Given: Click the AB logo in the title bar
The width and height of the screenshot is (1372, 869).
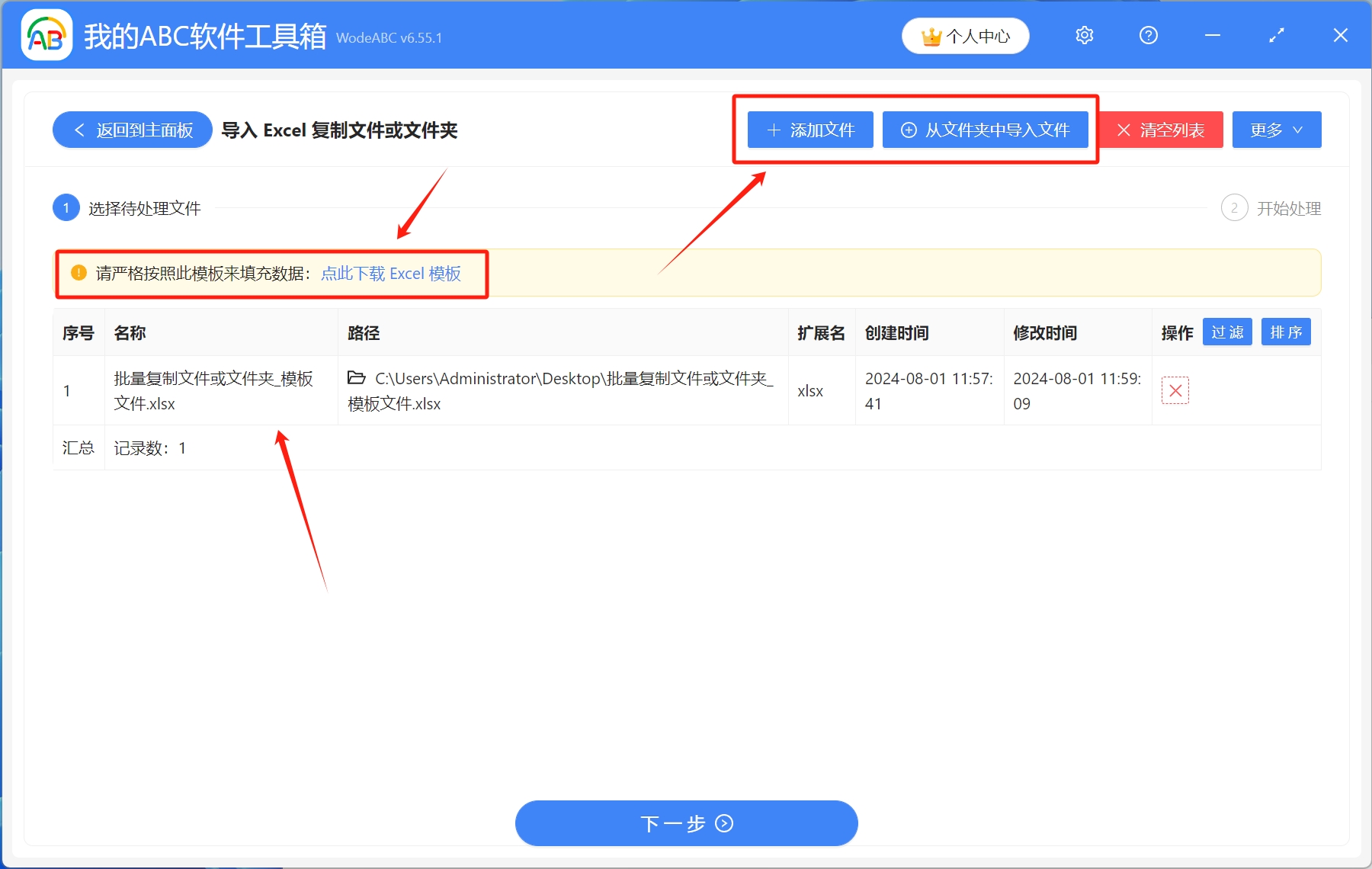Looking at the screenshot, I should click(x=46, y=34).
